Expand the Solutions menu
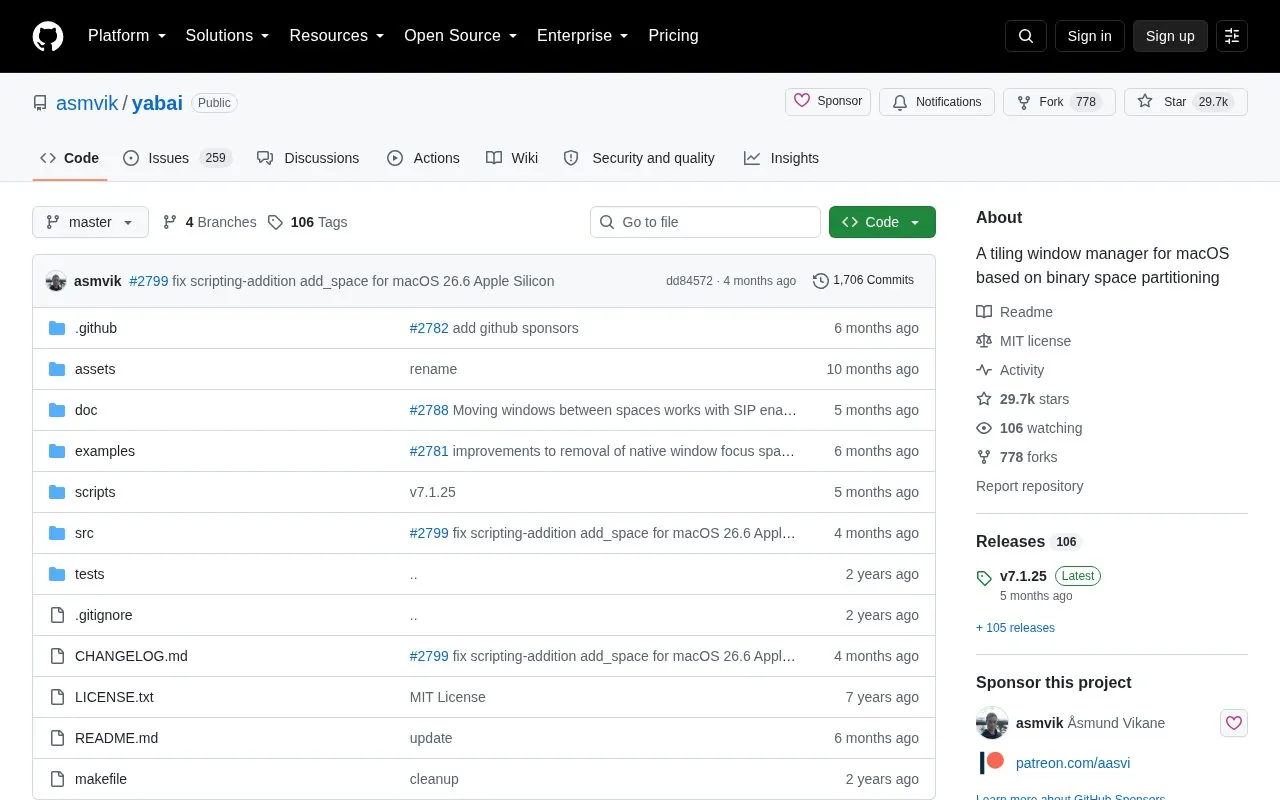1280x800 pixels. (x=228, y=36)
